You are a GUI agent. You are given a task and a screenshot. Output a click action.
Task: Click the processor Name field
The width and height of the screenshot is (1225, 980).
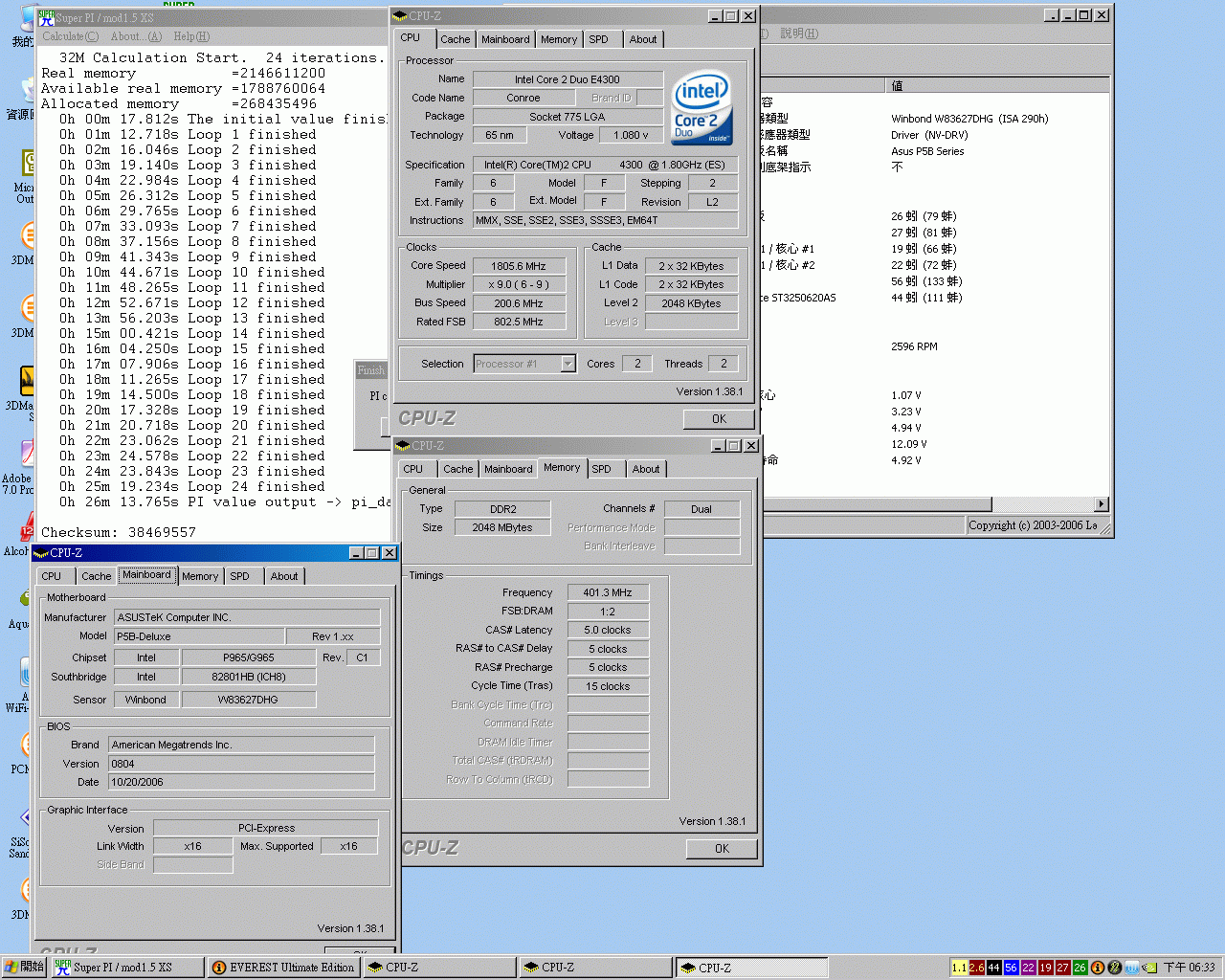(x=568, y=79)
